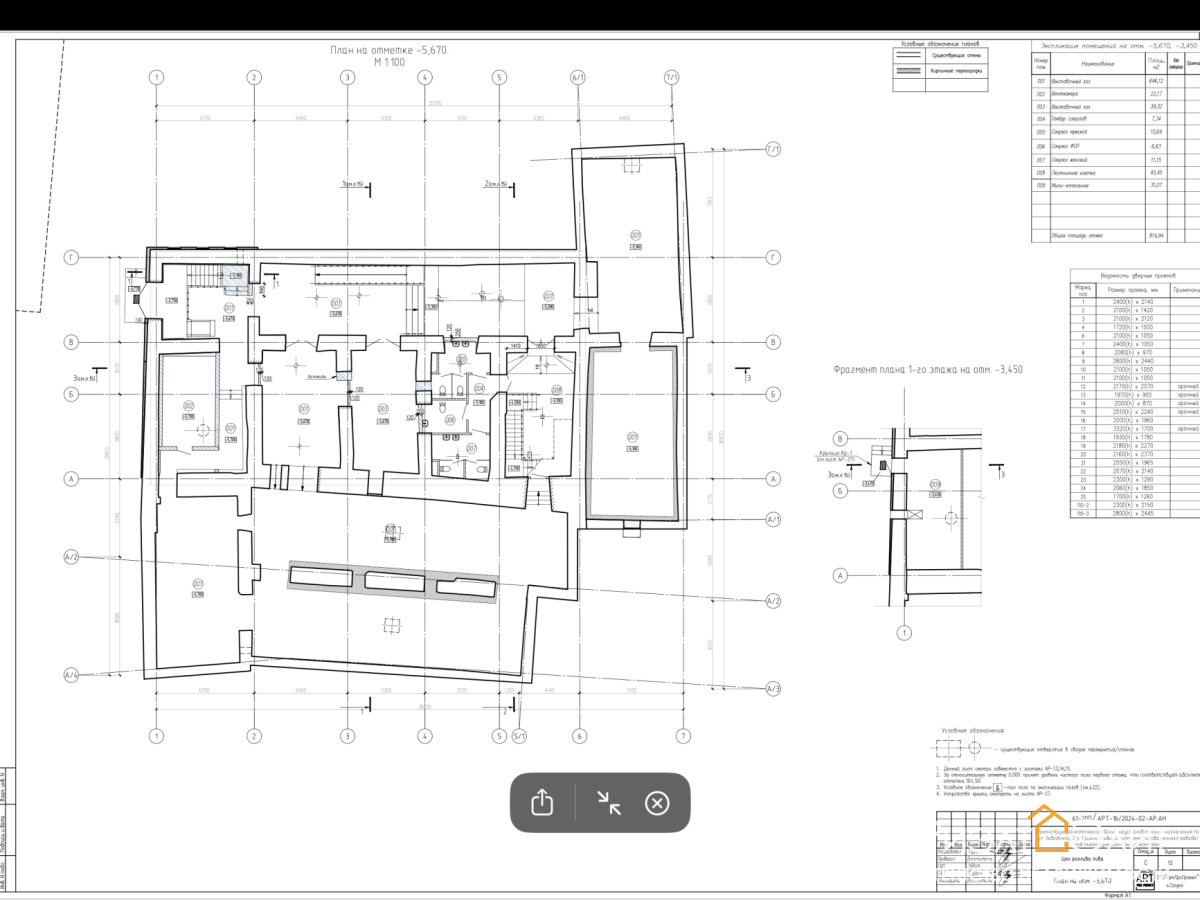1200x900 pixels.
Task: Click the door size "2510(h) x 2240"
Action: [1133, 412]
